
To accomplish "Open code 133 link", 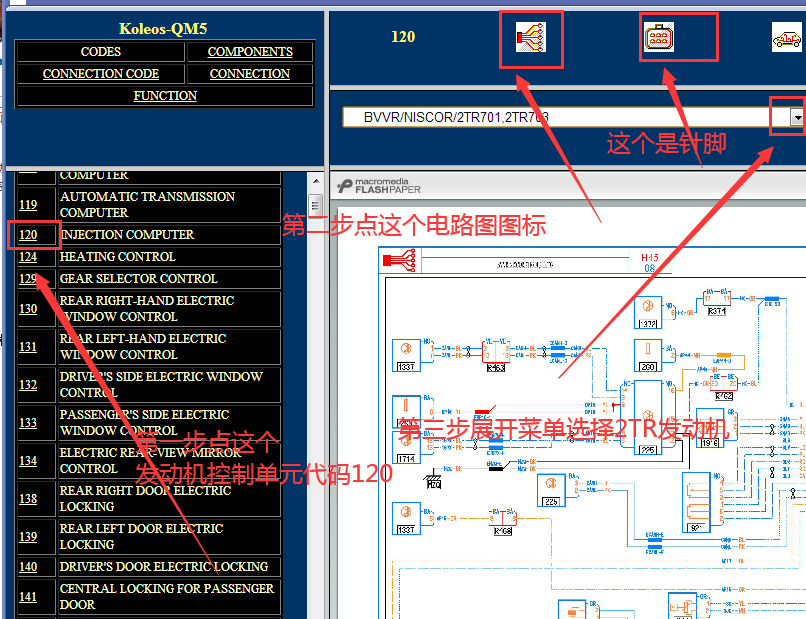I will 28,423.
